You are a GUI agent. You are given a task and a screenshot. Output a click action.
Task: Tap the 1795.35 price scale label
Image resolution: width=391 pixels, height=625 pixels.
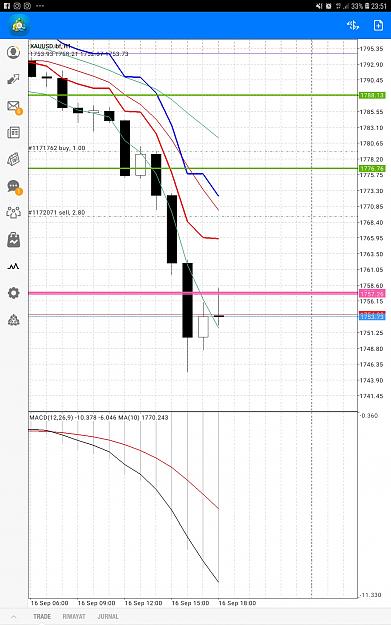click(x=371, y=49)
